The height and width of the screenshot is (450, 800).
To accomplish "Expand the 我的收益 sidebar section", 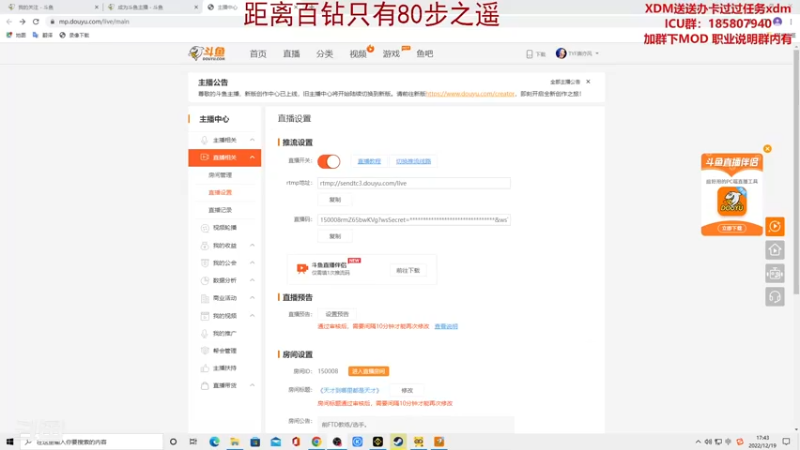I will 252,245.
